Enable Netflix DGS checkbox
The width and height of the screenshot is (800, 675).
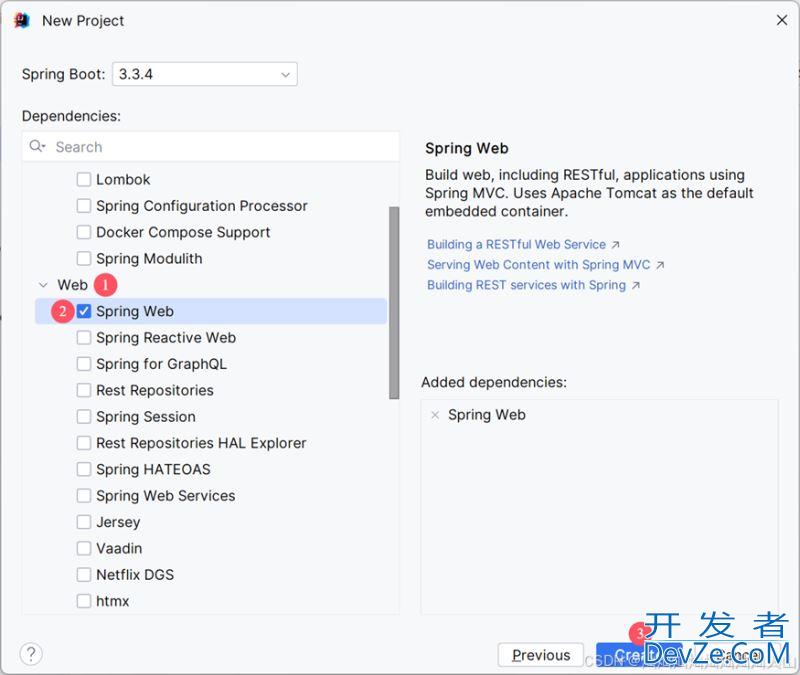tap(84, 574)
